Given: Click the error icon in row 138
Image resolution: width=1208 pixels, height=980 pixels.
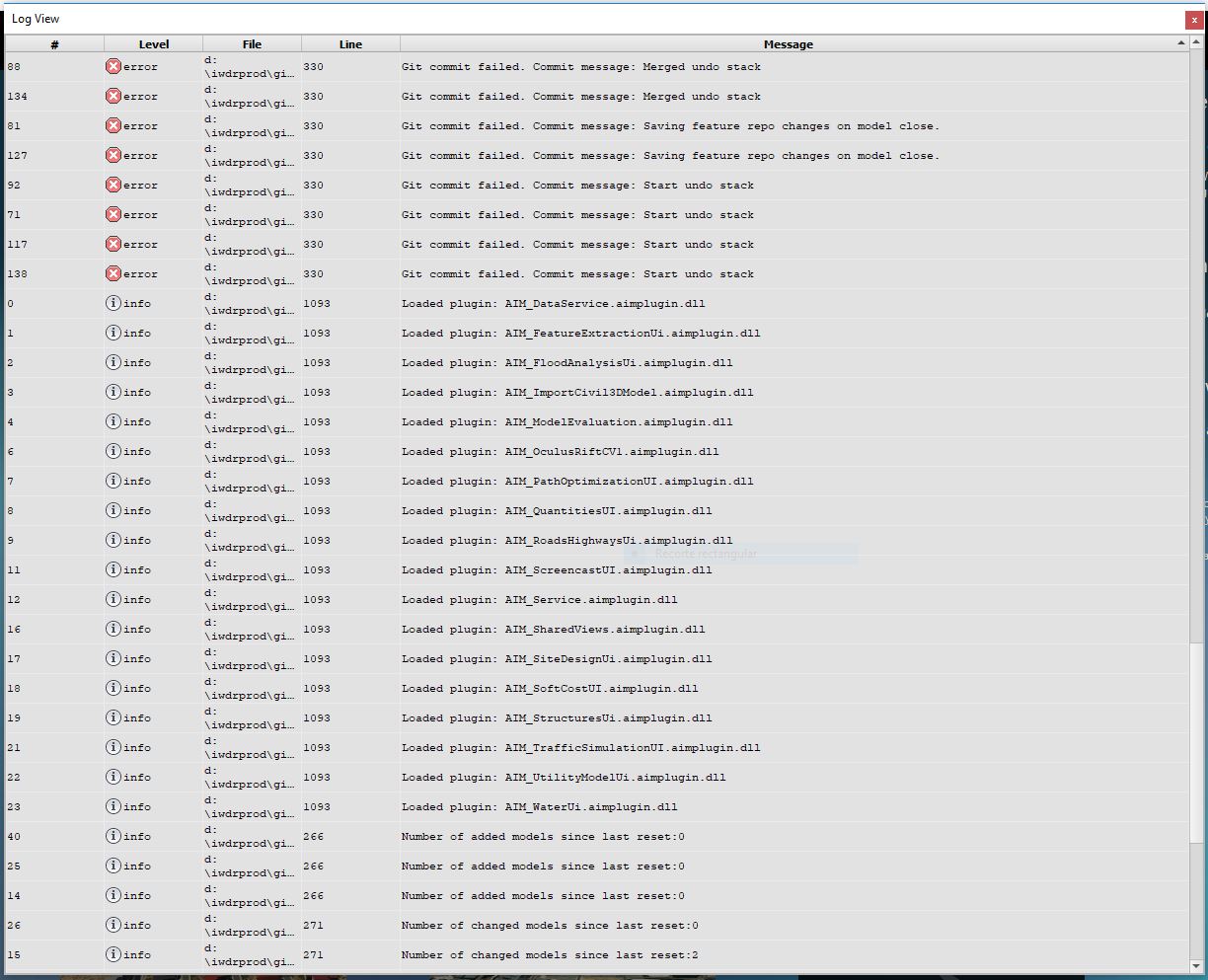Looking at the screenshot, I should [x=113, y=273].
